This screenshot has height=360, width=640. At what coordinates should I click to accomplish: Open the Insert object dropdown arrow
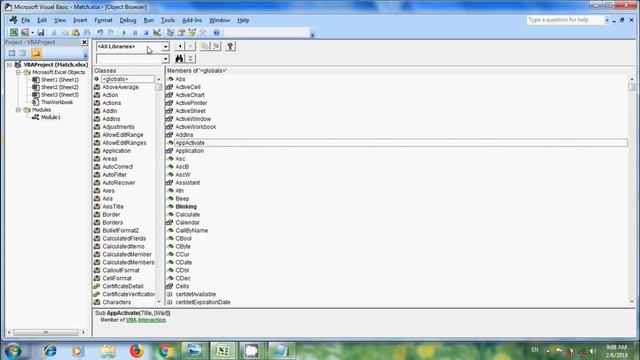32,33
